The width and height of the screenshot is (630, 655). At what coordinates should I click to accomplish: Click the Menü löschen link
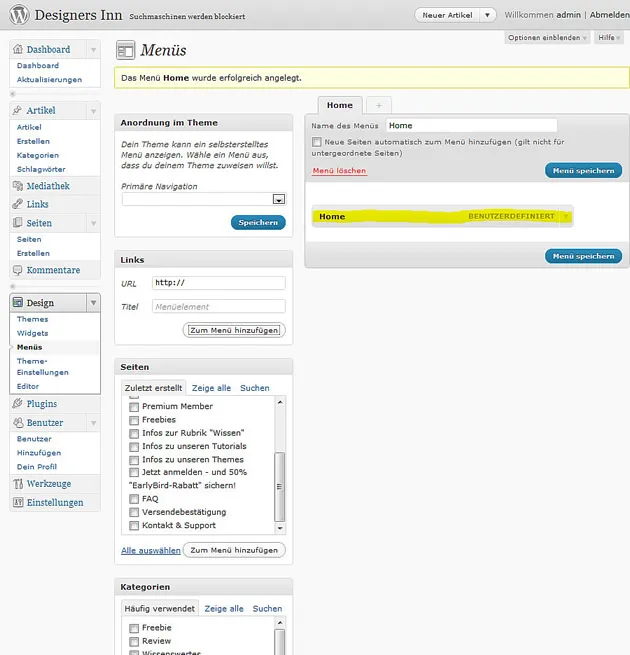pos(339,171)
